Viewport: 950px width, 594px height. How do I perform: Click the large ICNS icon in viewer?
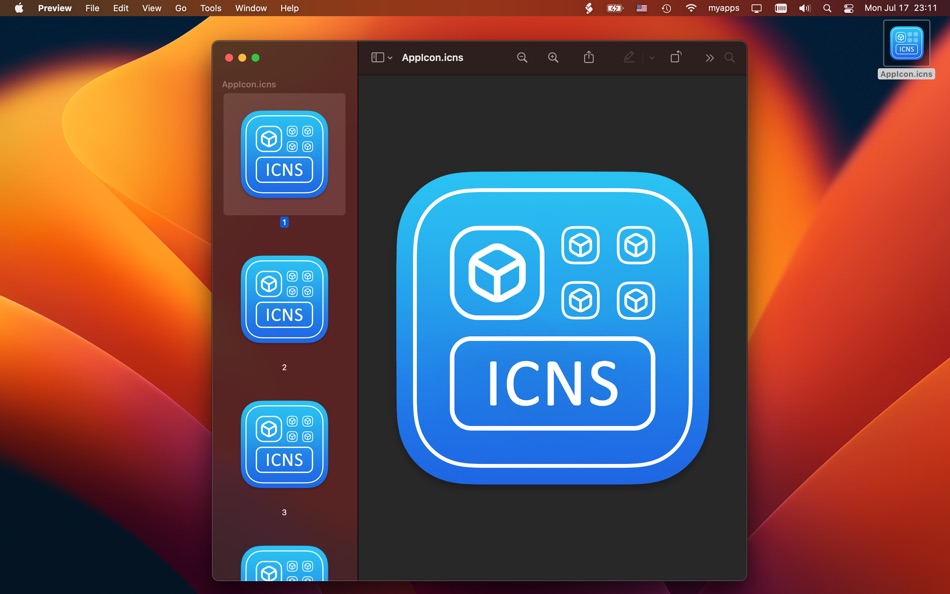point(553,328)
